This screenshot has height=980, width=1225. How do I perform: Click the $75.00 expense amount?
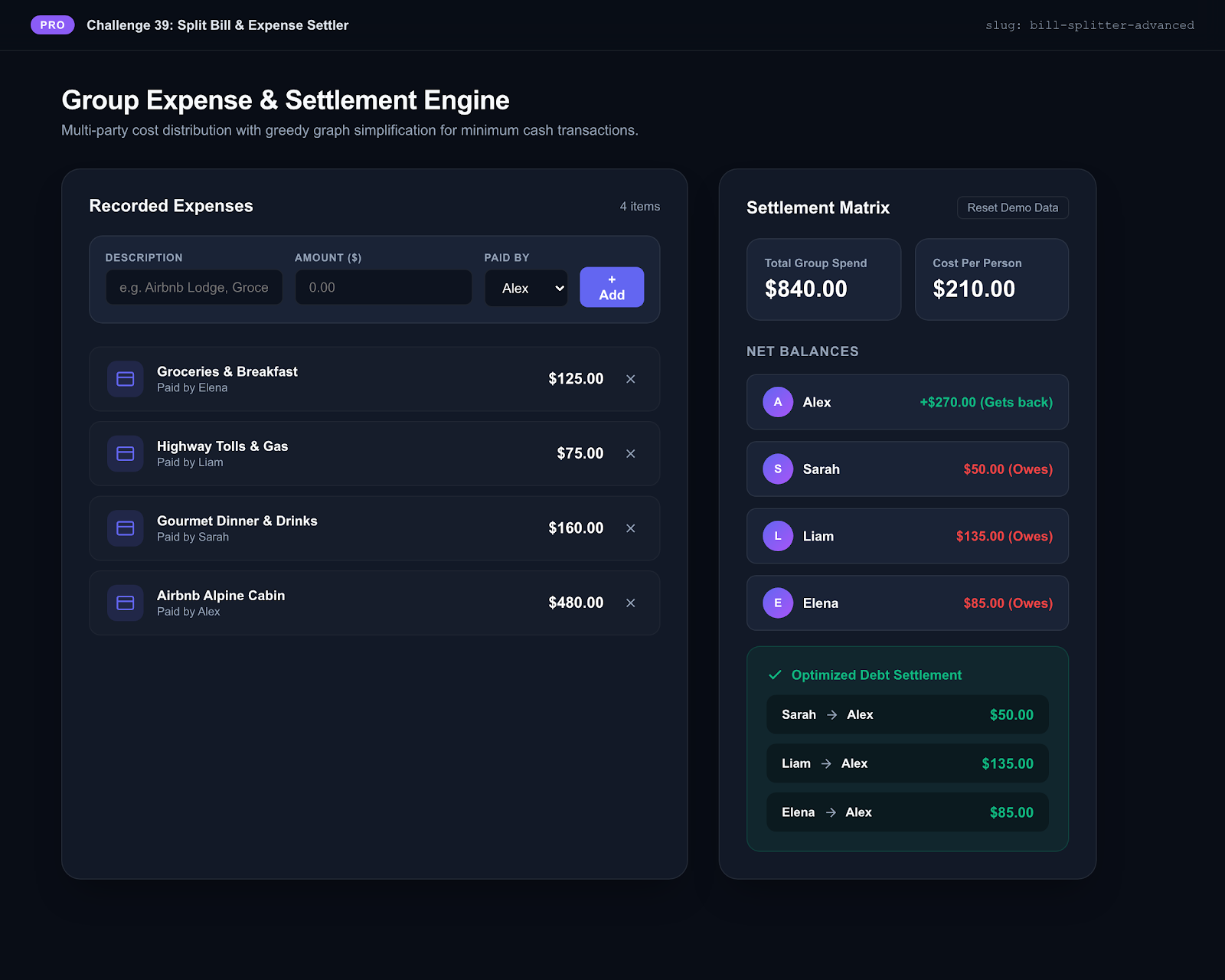click(580, 454)
